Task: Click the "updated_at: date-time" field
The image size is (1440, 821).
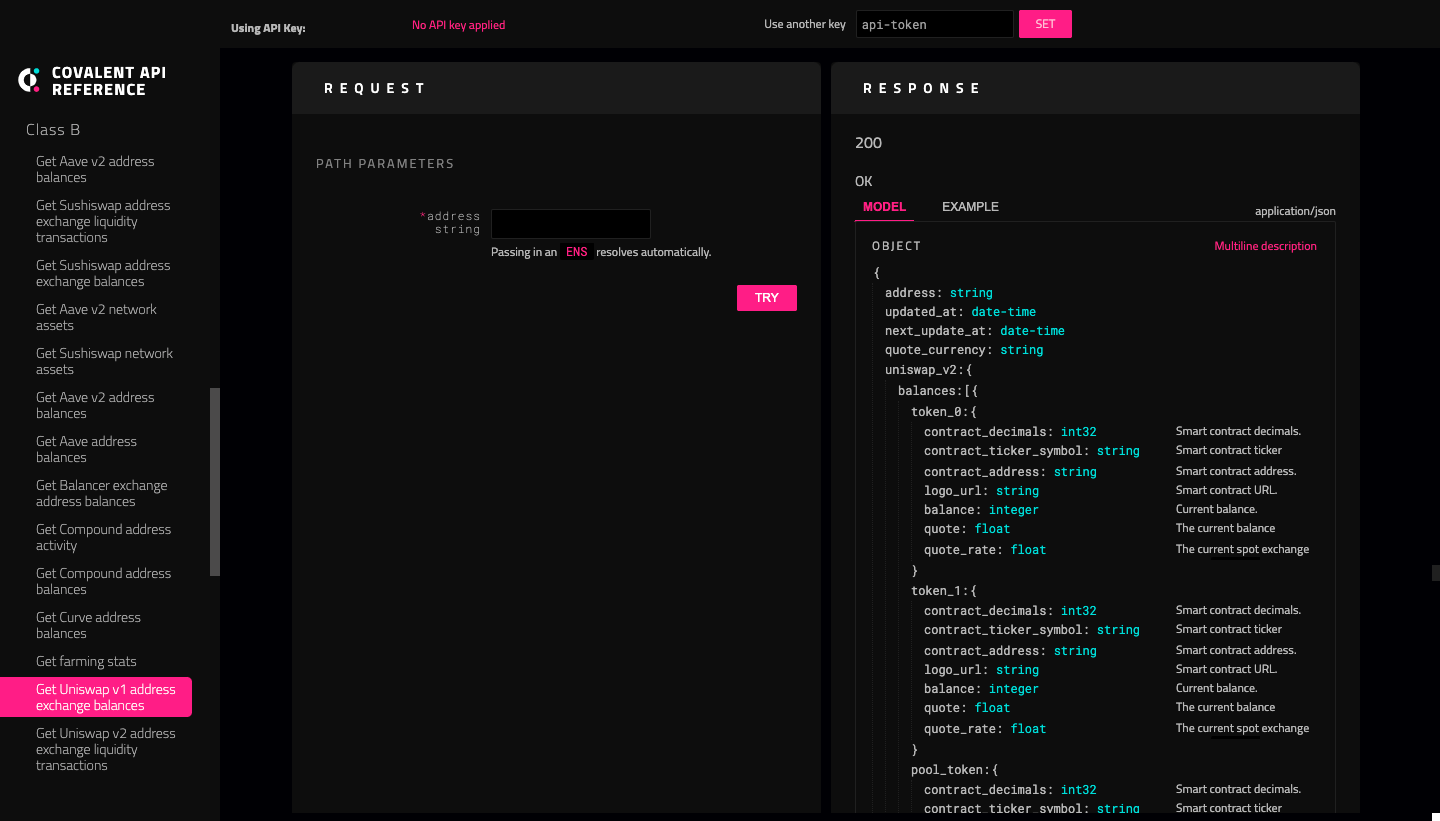Action: pos(960,312)
